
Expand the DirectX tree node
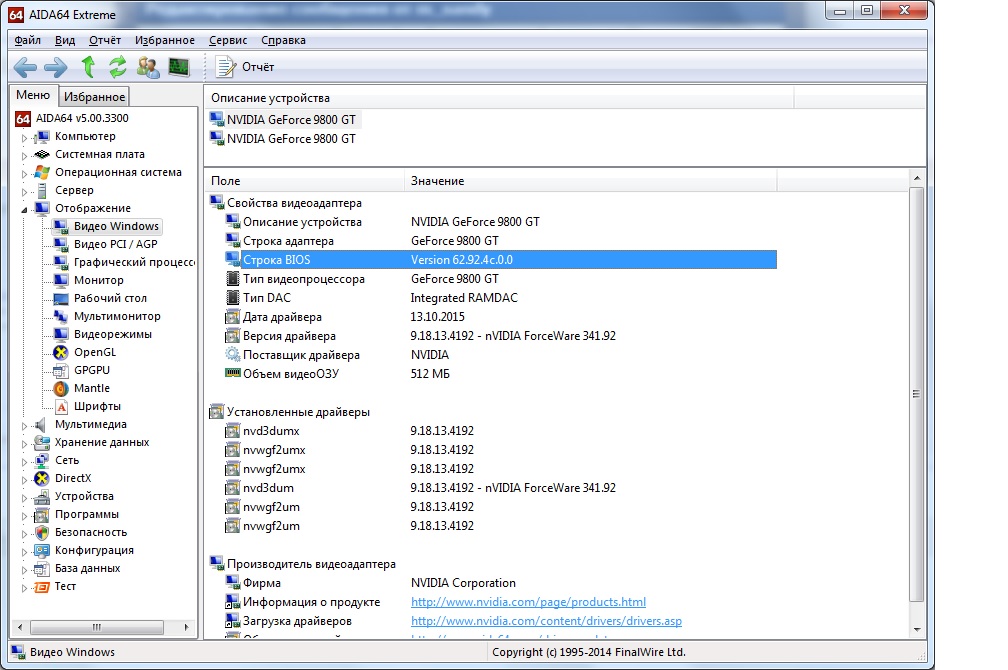click(x=25, y=479)
